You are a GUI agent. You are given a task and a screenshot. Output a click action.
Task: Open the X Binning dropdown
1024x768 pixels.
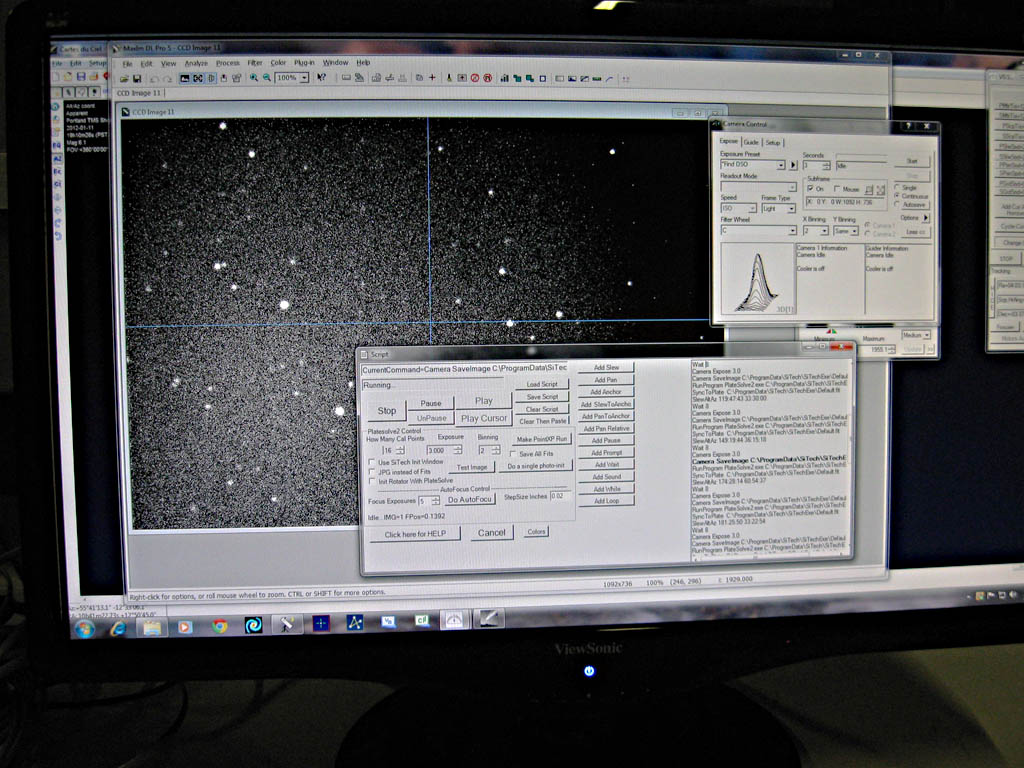(x=824, y=231)
